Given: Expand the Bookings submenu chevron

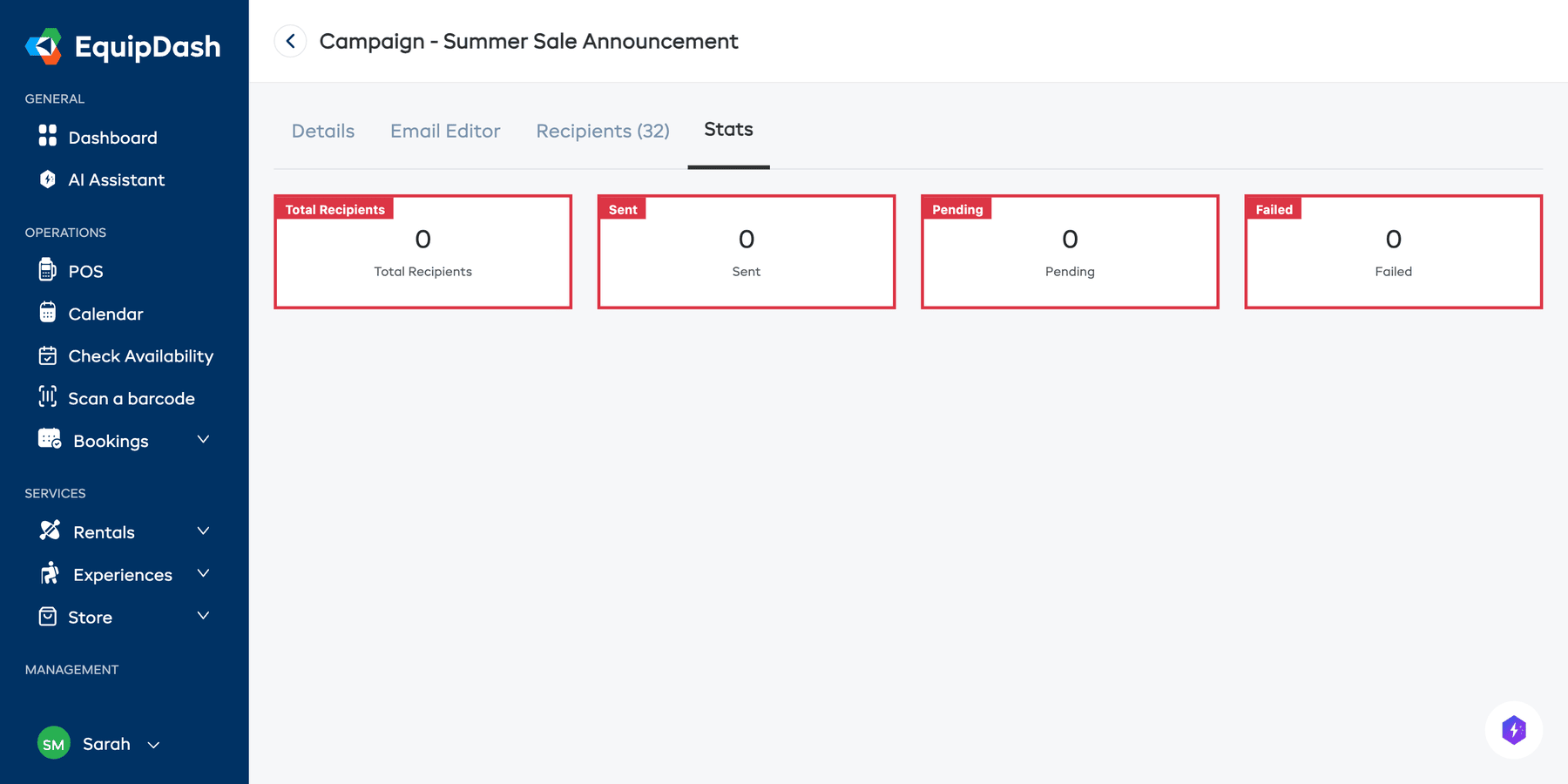Looking at the screenshot, I should point(203,440).
